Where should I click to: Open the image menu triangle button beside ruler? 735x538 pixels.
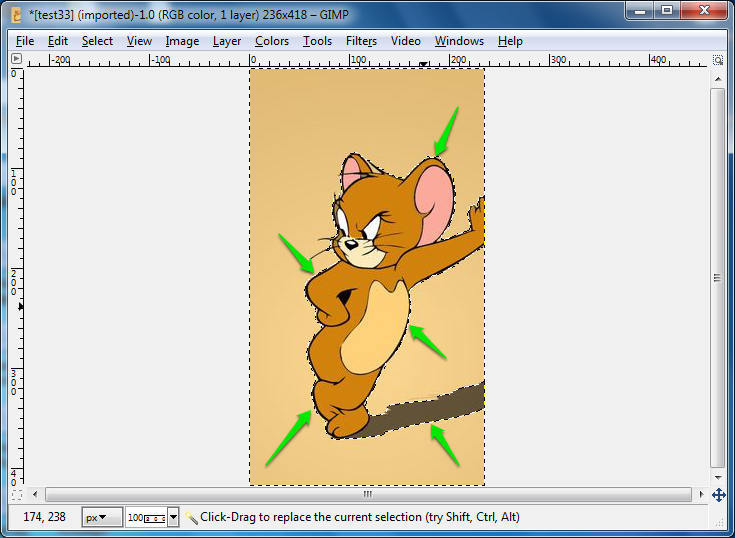coord(16,59)
